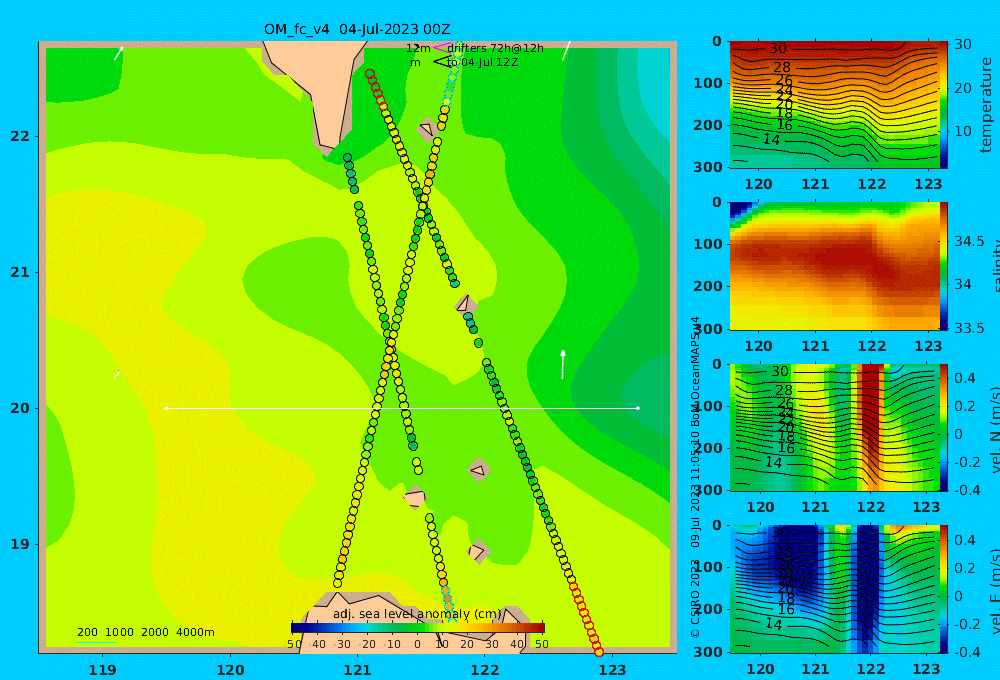
Task: Click the salinity colorbar on the right
Action: [944, 266]
